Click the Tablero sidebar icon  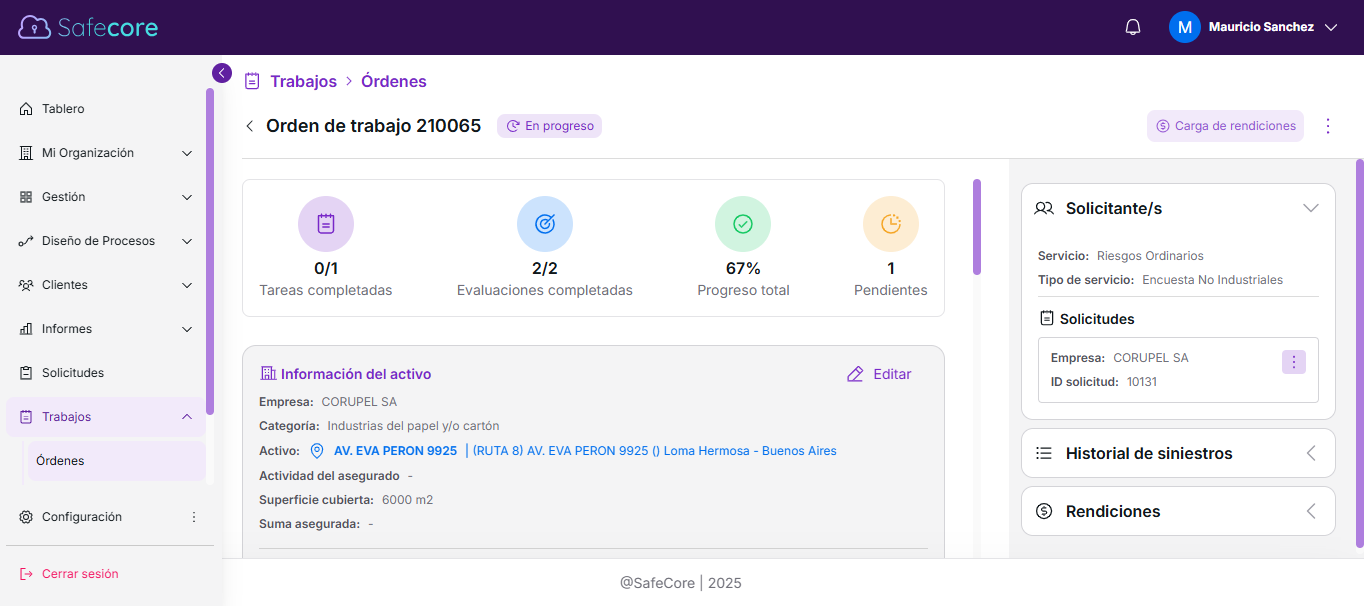click(23, 108)
